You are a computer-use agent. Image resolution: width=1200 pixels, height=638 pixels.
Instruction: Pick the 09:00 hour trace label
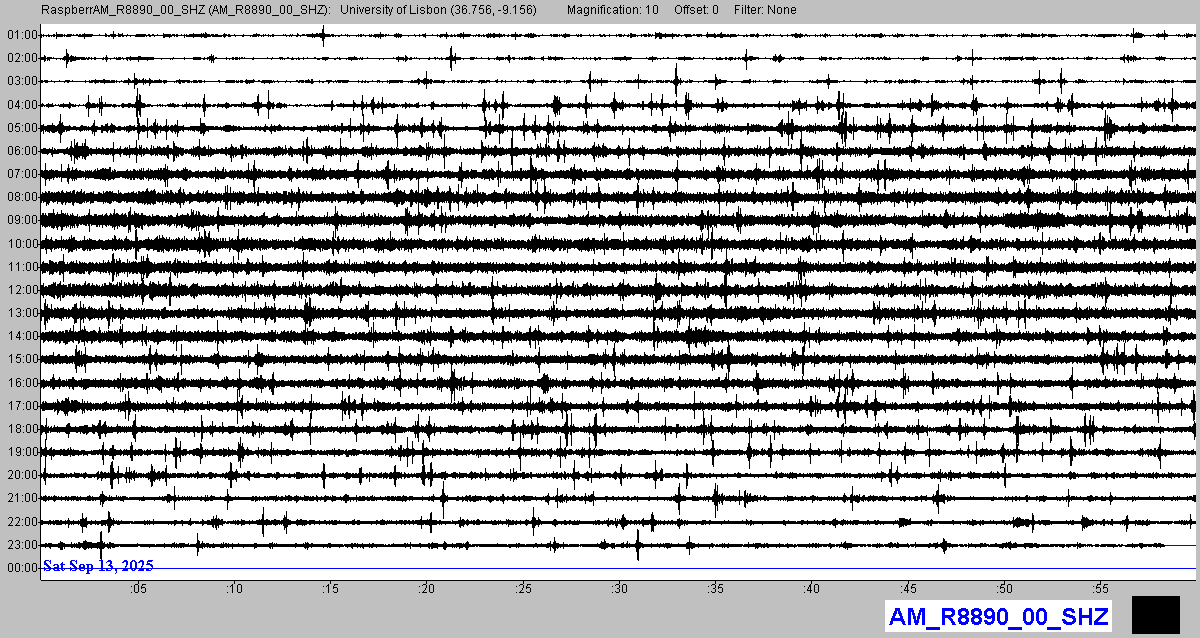coord(21,220)
